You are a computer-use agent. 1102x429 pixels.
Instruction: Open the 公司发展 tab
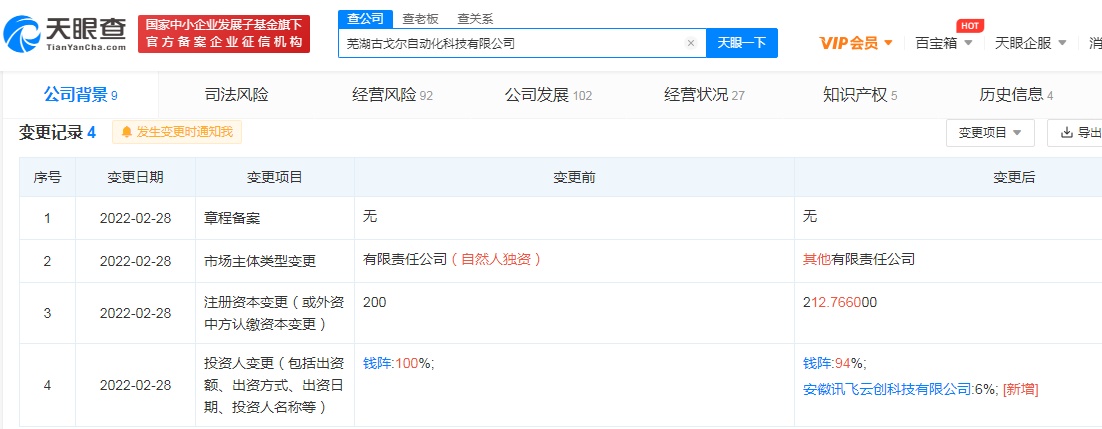coord(548,95)
